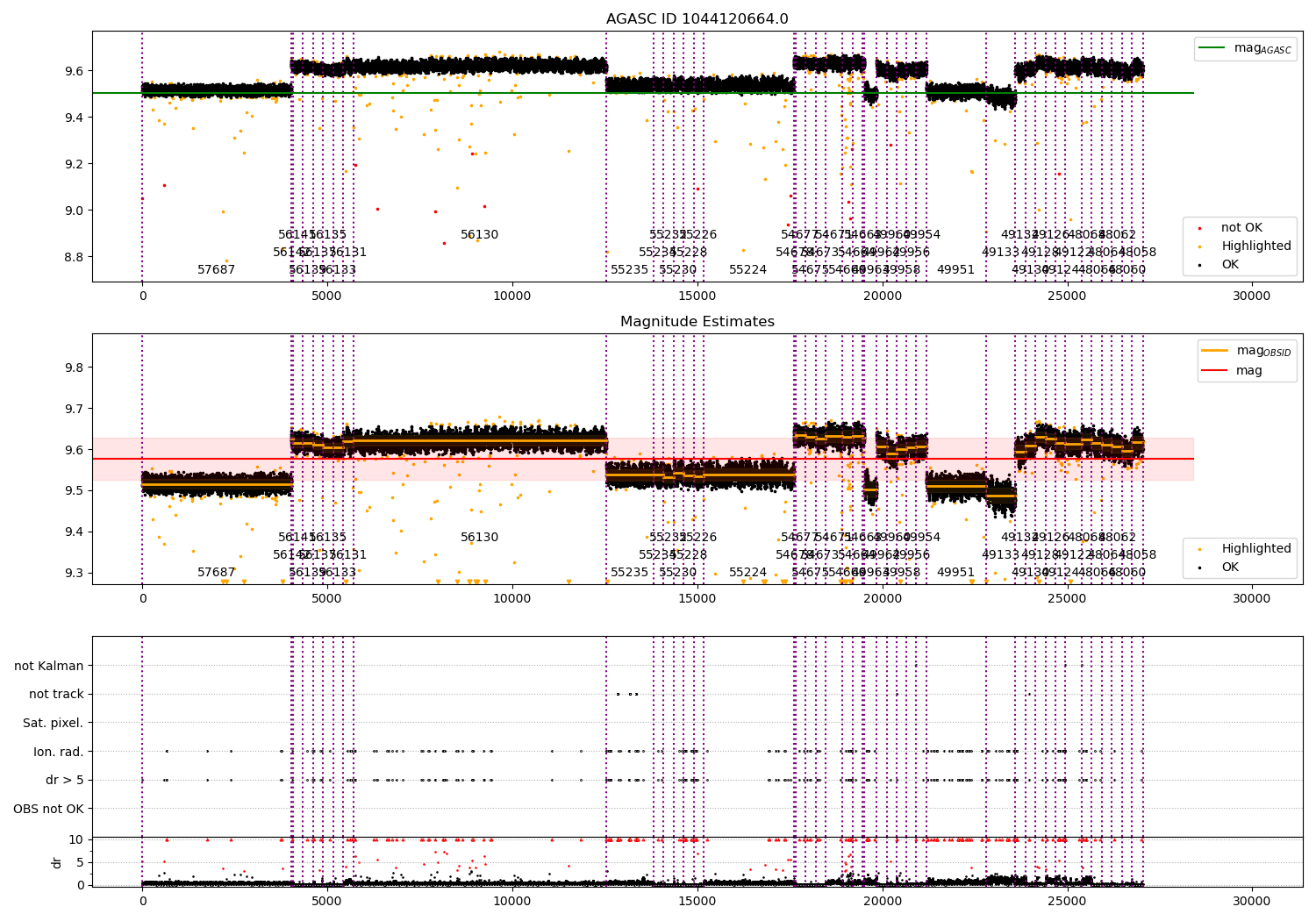Click the y-axis tick label '9.0'
1316x921 pixels.
pyautogui.click(x=75, y=211)
